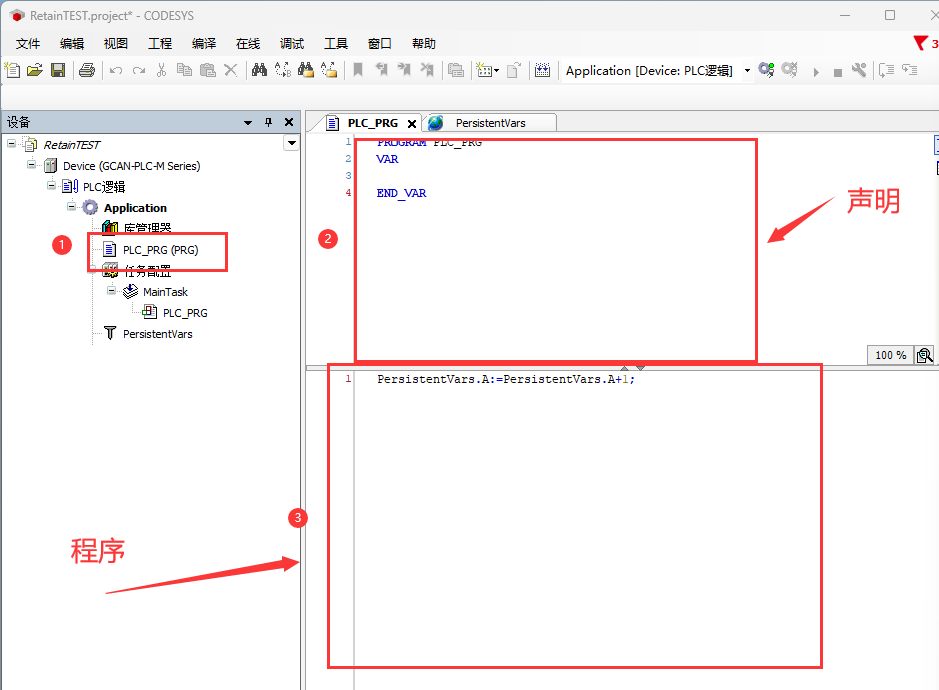Screen dimensions: 939x690
Task: Open the 设备 panel title dropdown arrow
Action: tap(248, 122)
